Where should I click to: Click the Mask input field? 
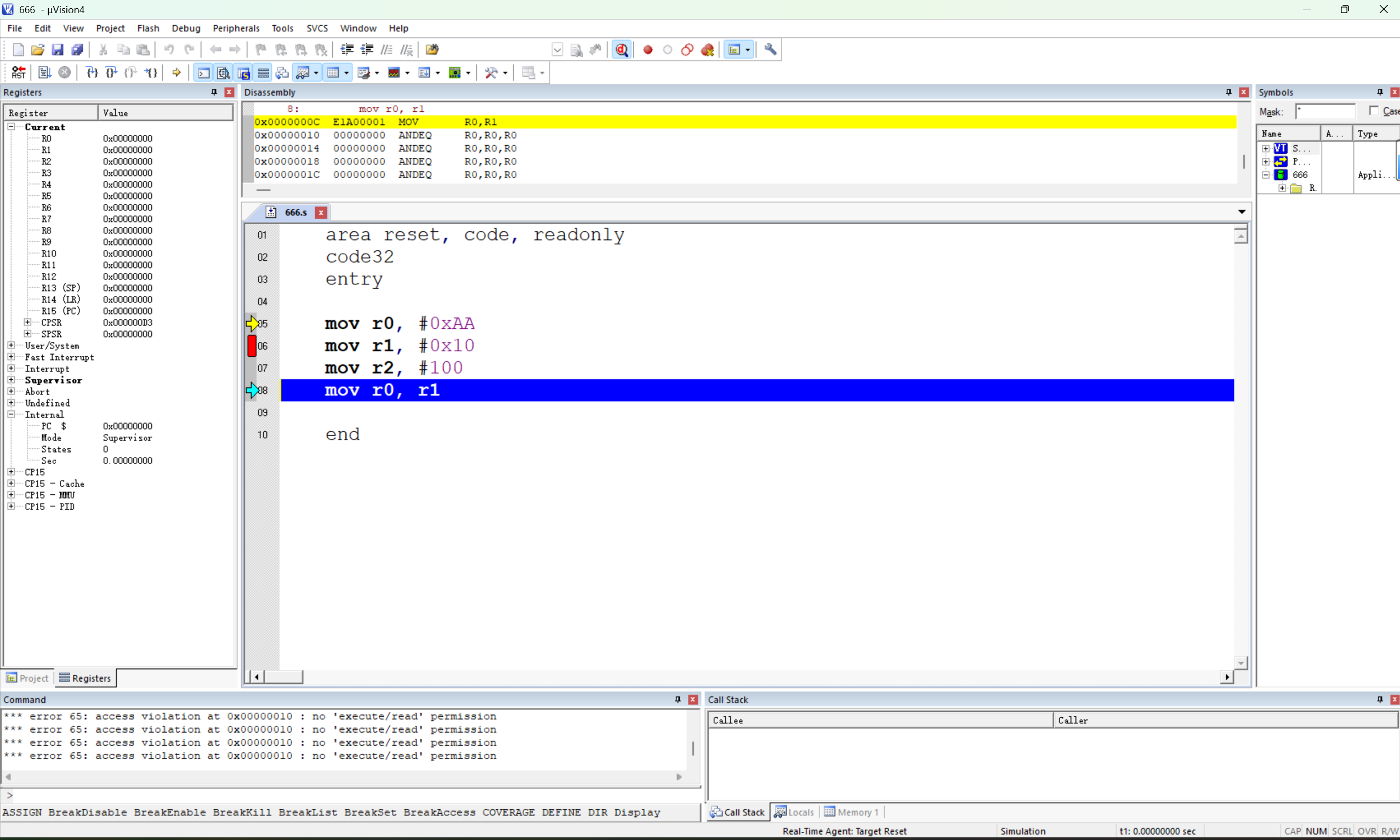tap(1325, 112)
